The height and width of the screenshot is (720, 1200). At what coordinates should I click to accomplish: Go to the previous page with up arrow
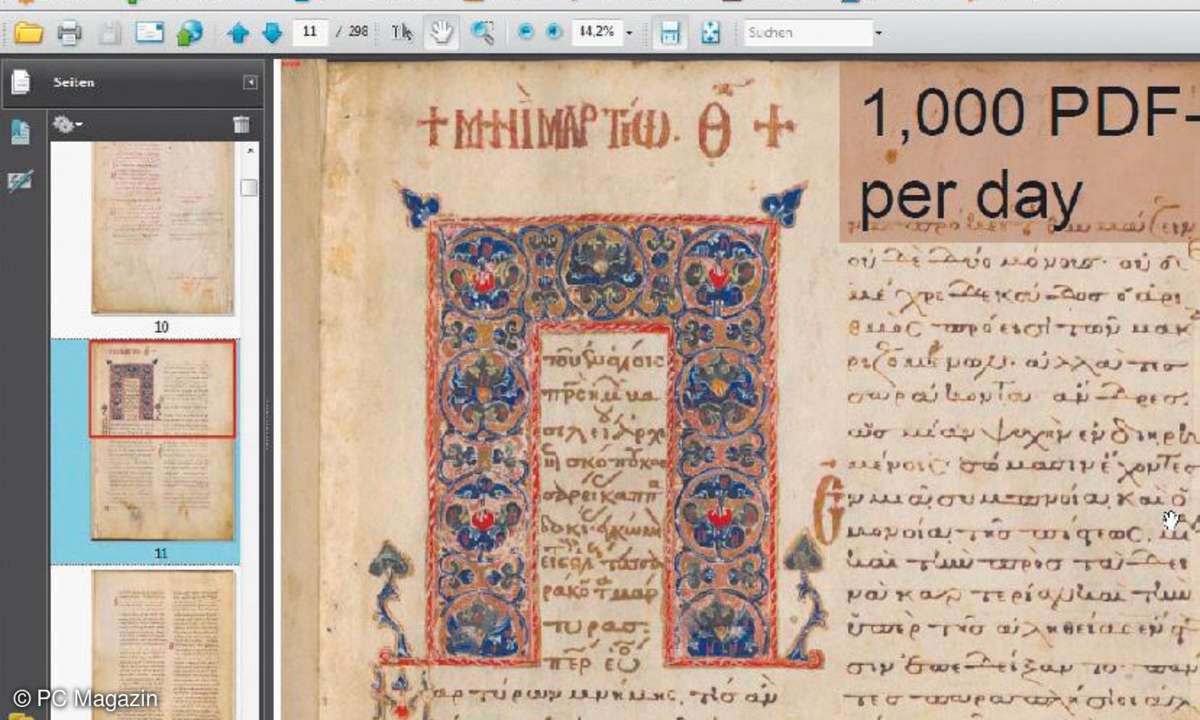(x=238, y=33)
